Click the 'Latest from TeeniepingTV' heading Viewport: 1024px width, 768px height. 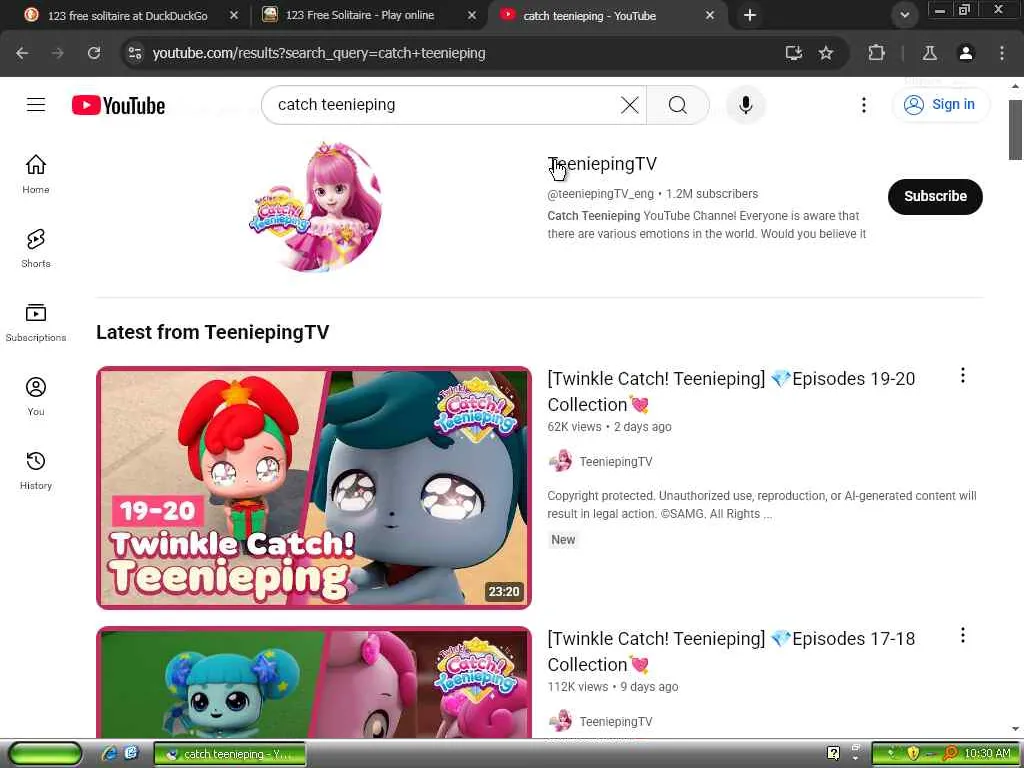coord(212,332)
